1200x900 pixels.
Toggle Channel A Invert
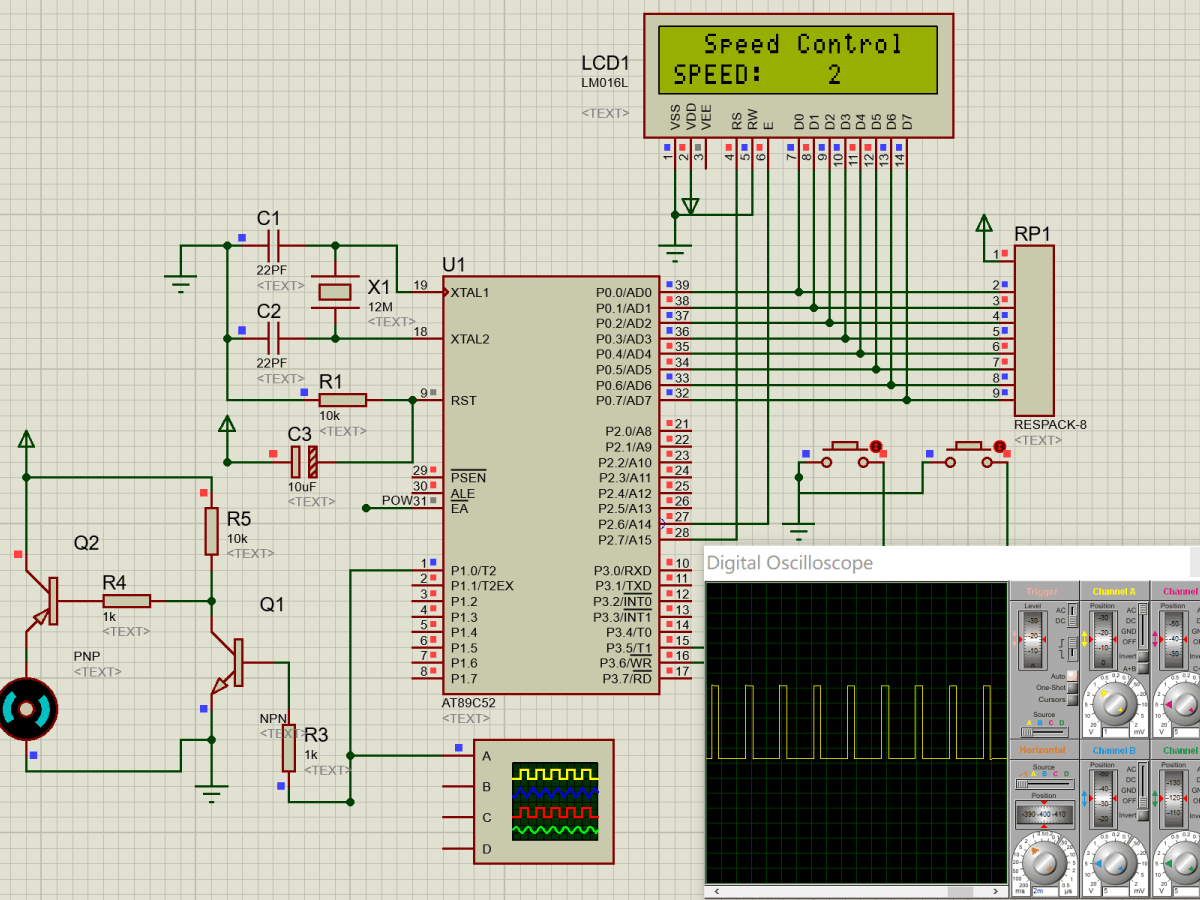[x=1142, y=656]
